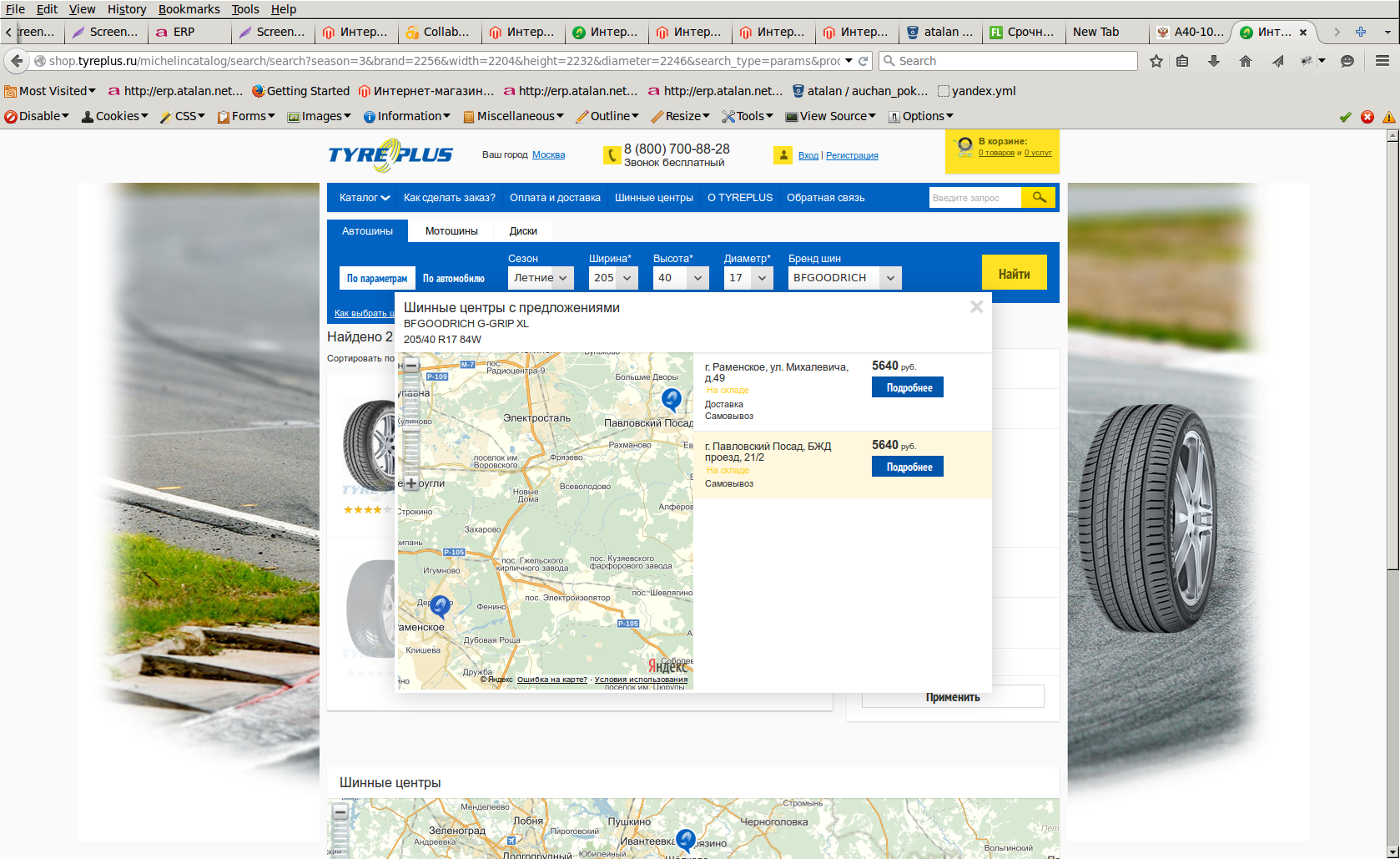
Task: Click the green checkmark validation icon
Action: pyautogui.click(x=1345, y=117)
